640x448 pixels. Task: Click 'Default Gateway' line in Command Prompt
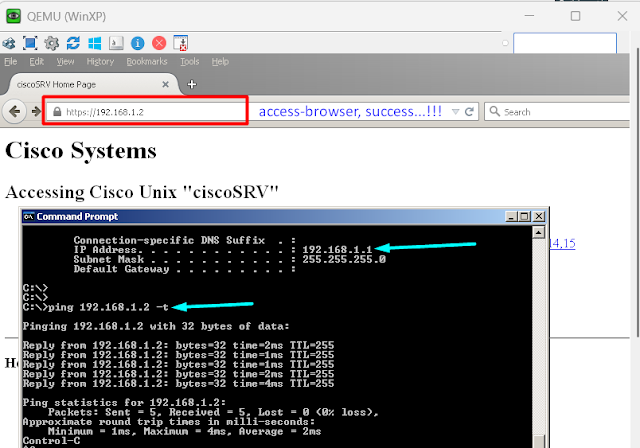(x=184, y=269)
